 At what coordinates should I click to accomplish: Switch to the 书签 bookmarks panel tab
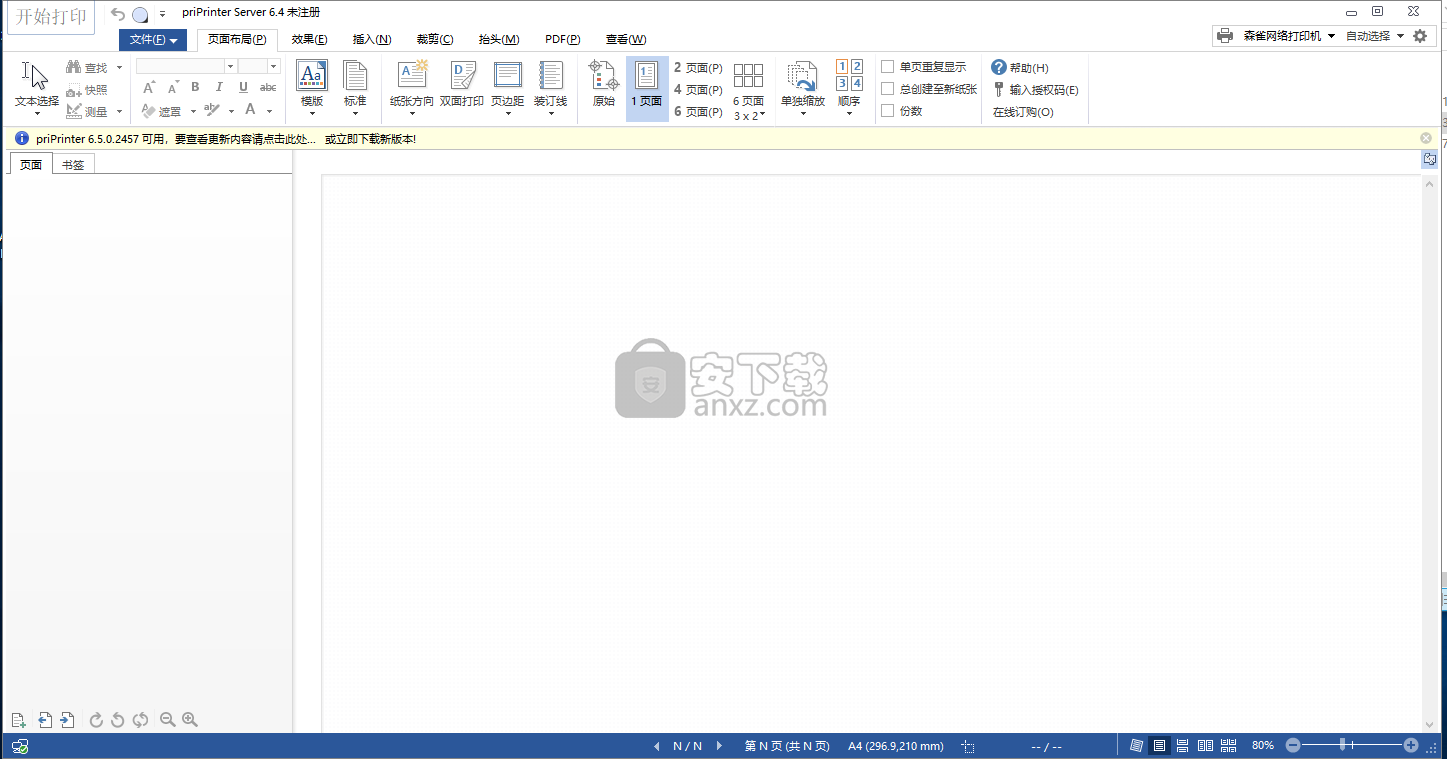click(73, 165)
